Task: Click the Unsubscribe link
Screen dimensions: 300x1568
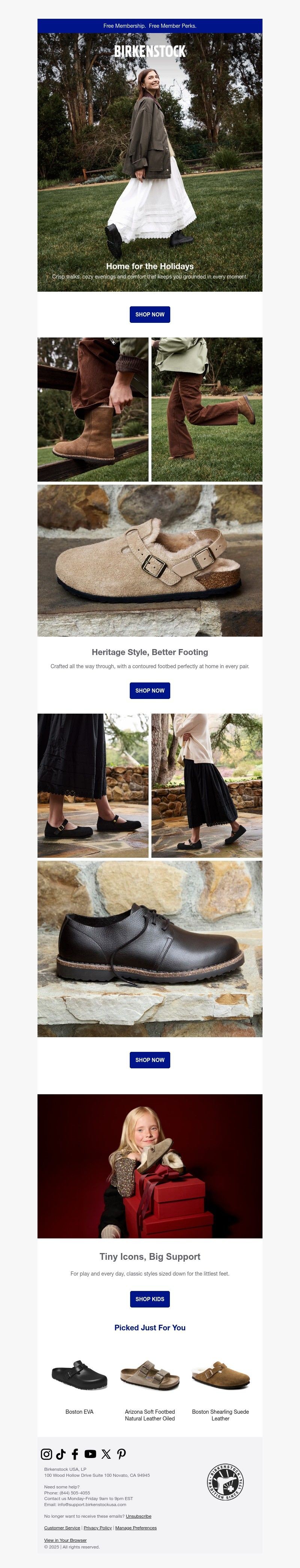Action: (139, 1516)
